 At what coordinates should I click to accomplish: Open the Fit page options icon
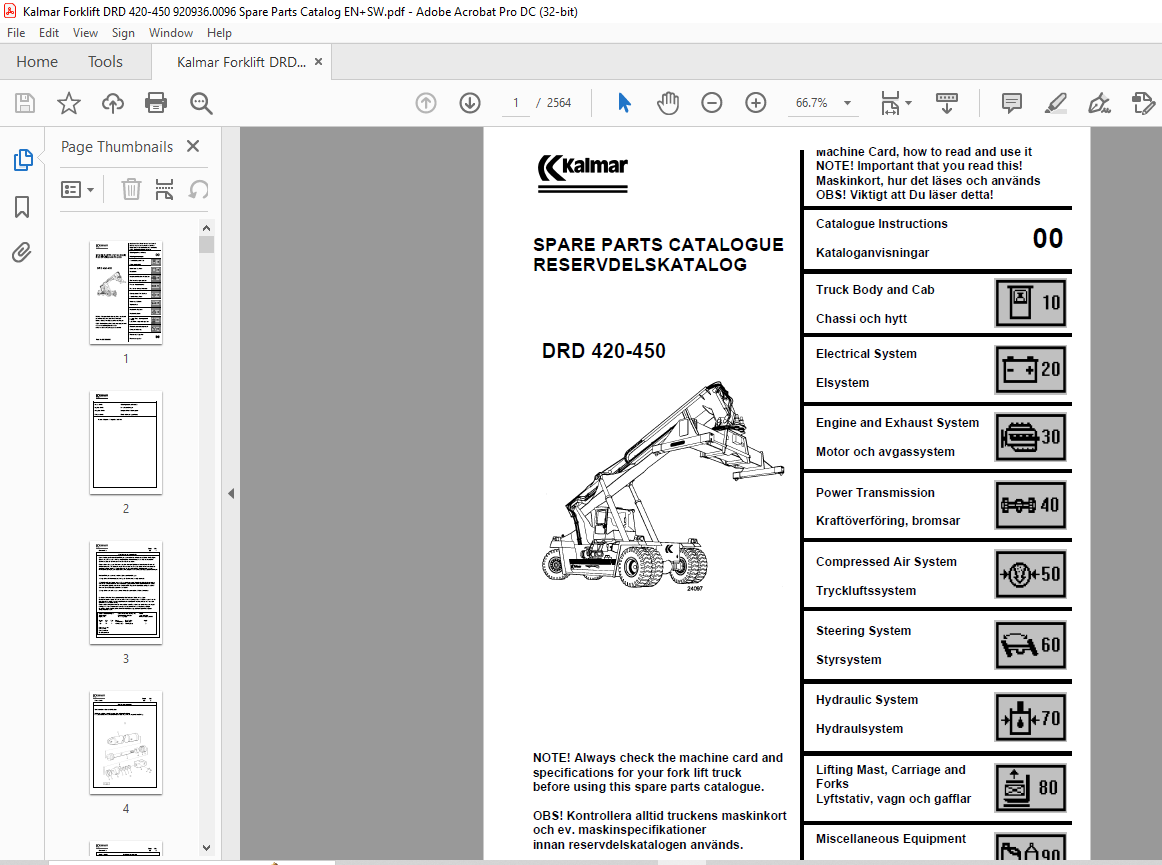coord(890,103)
